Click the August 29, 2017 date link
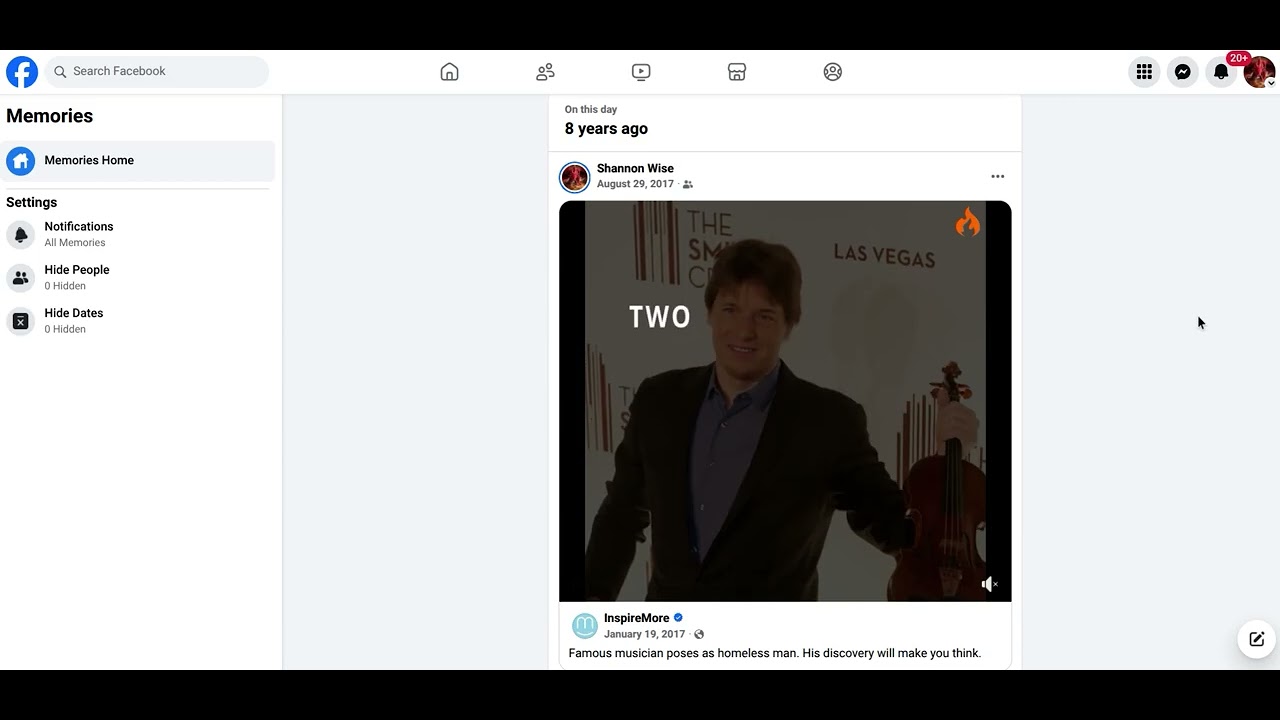 (x=635, y=184)
